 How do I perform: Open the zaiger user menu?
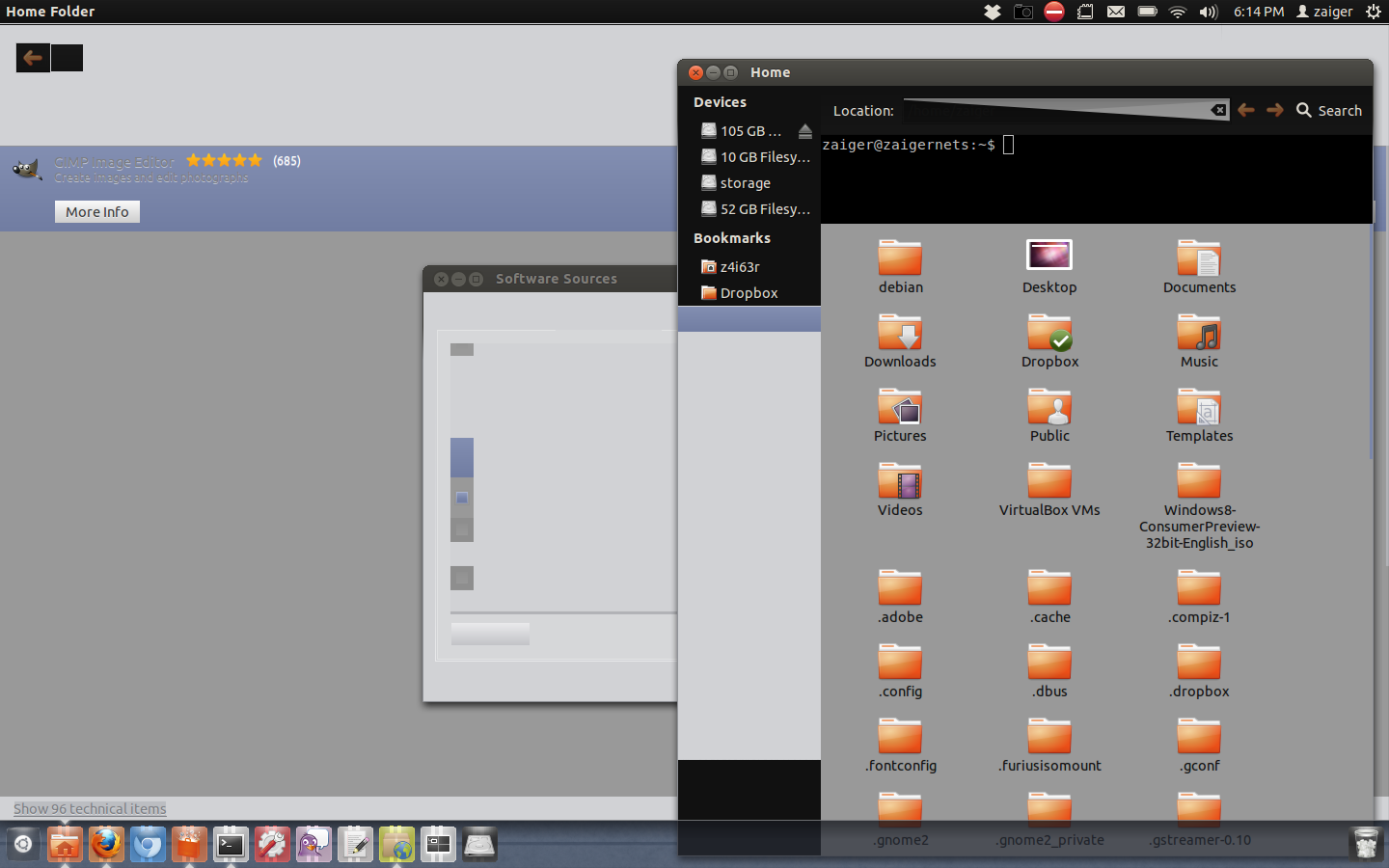pos(1324,12)
